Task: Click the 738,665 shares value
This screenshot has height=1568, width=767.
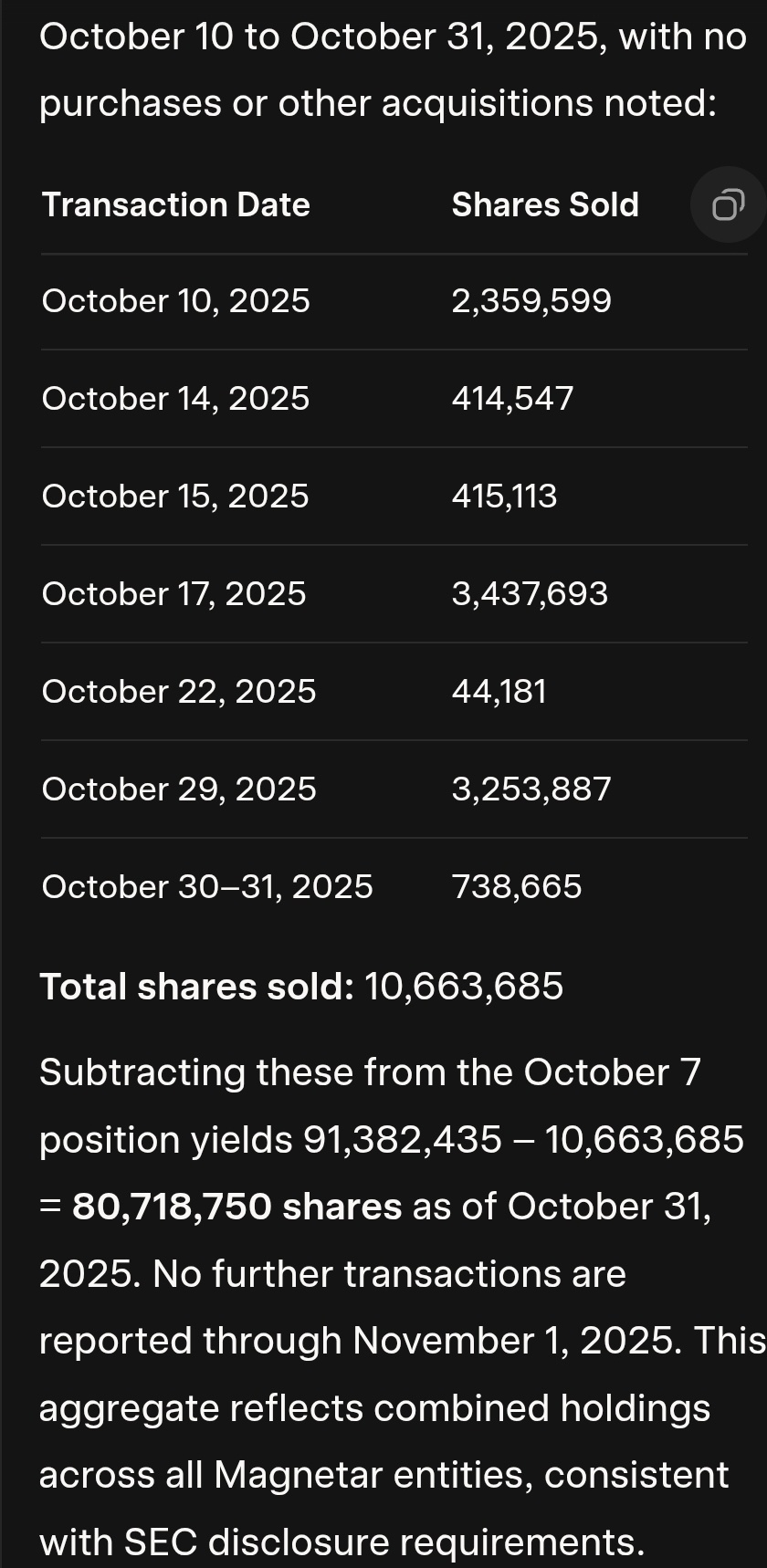Action: point(517,887)
